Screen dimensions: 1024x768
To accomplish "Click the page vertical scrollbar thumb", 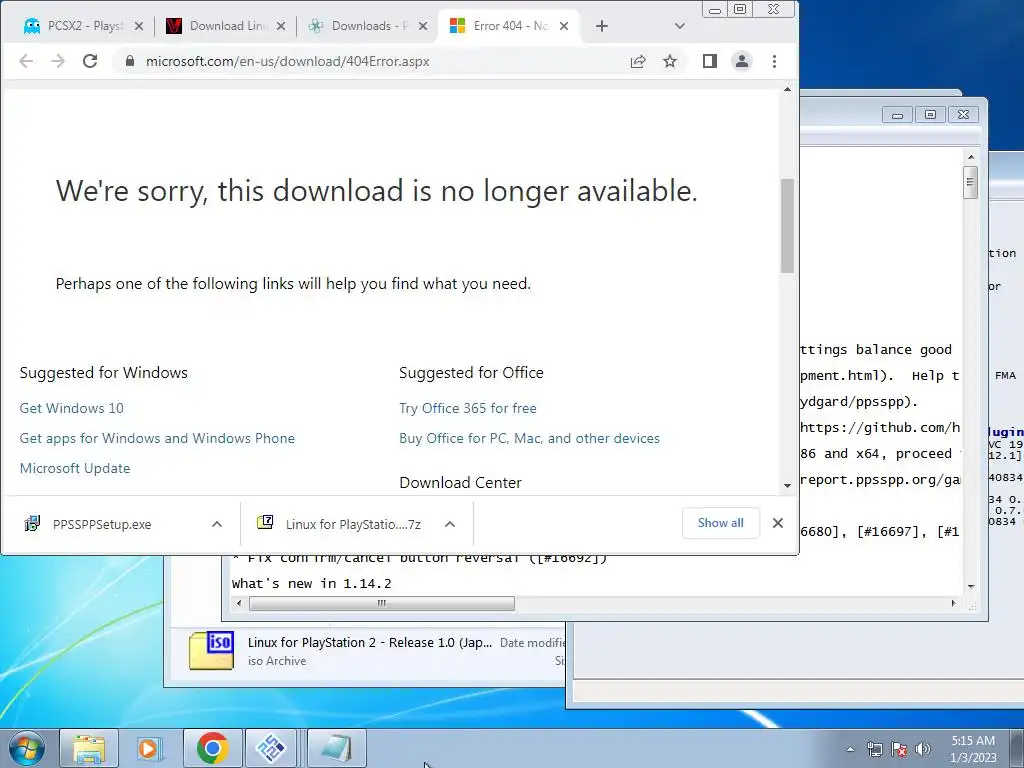I will coord(788,225).
